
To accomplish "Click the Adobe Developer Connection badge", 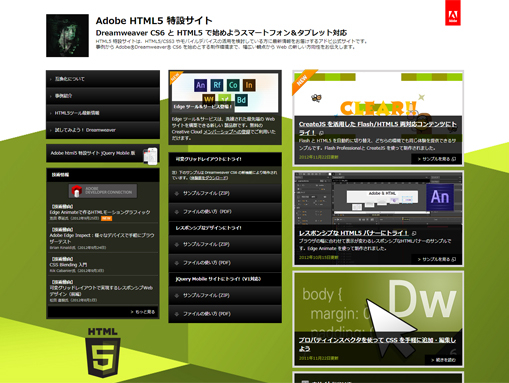I will (x=103, y=191).
